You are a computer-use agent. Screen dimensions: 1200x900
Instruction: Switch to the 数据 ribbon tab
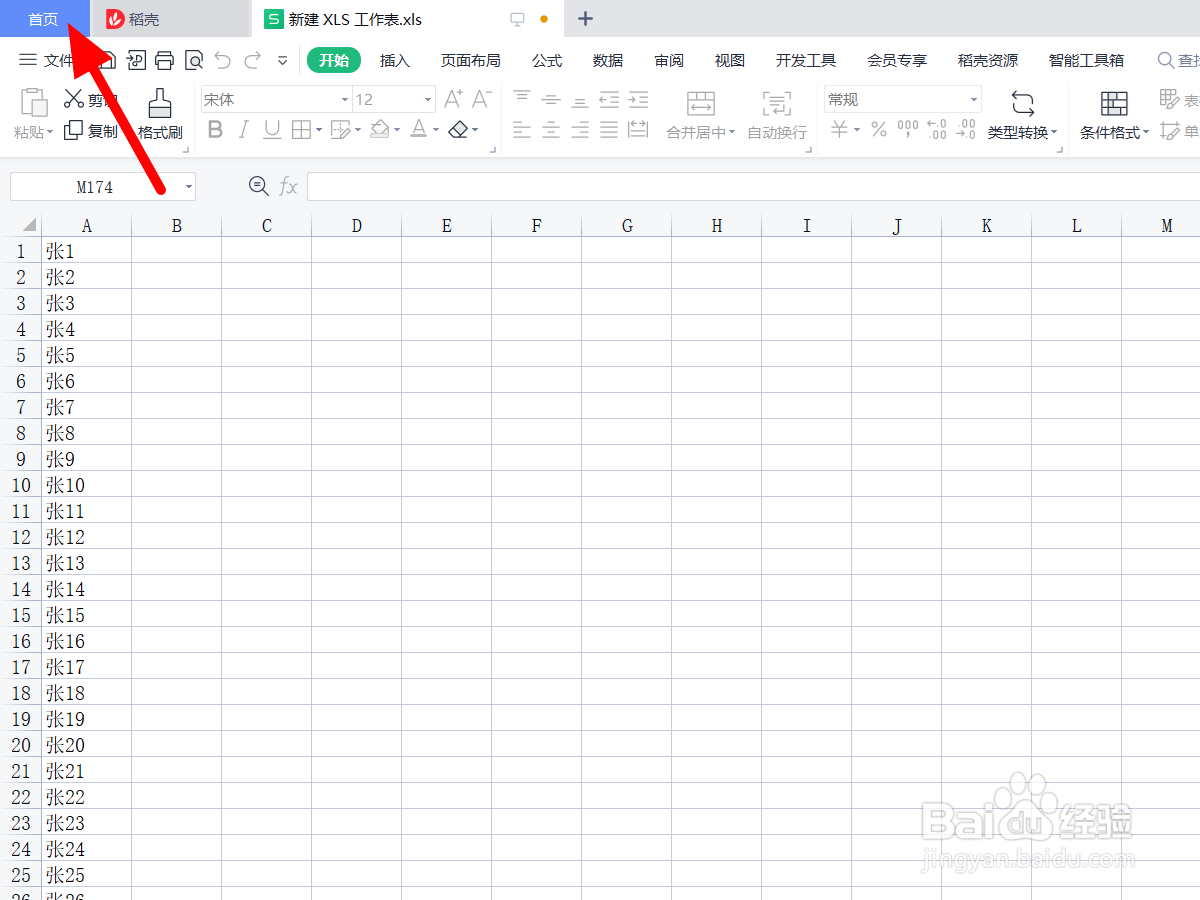point(607,61)
